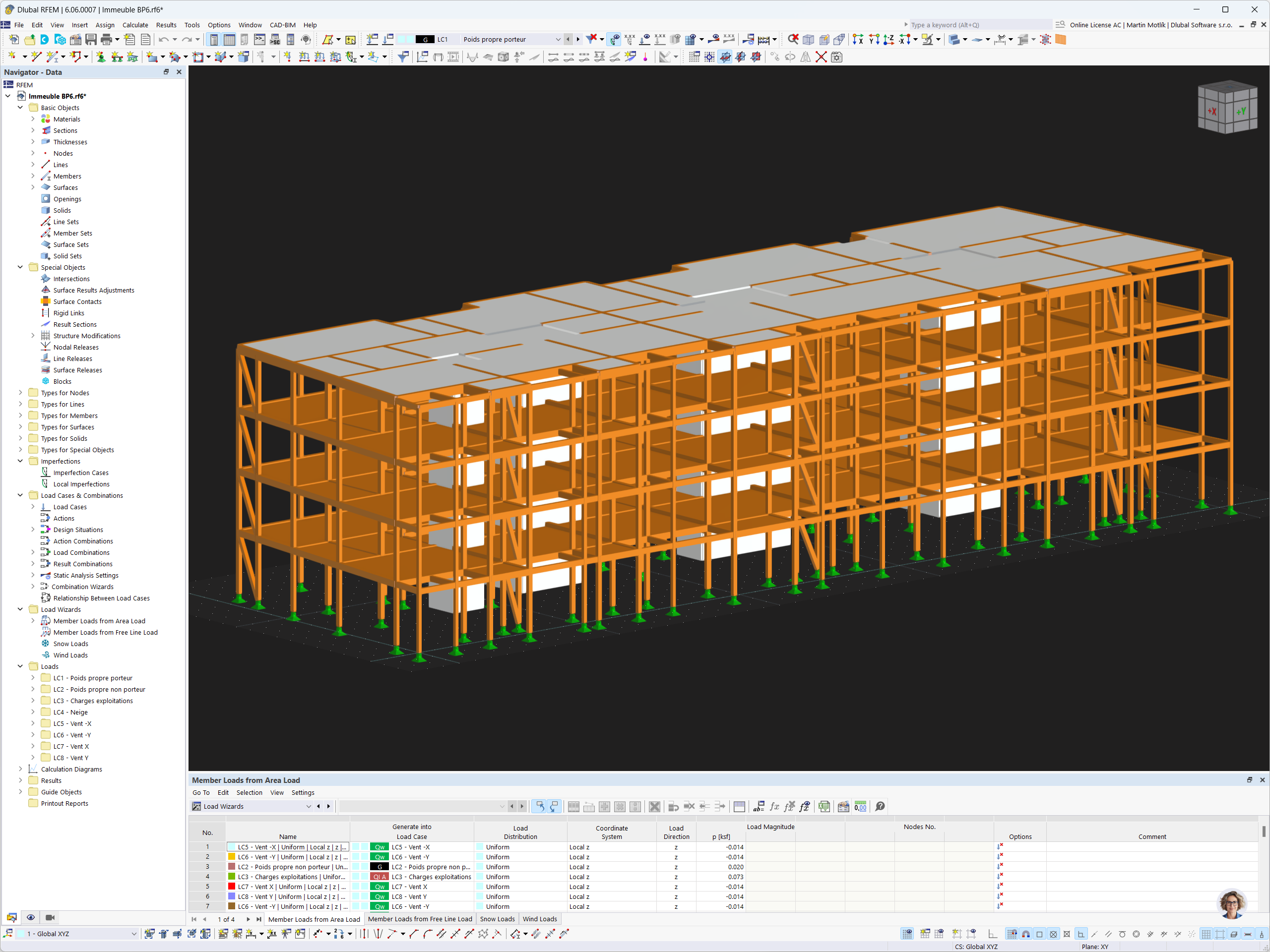Collapse the Imperfections tree branch
Screen dimensions: 1270x952
[20, 461]
